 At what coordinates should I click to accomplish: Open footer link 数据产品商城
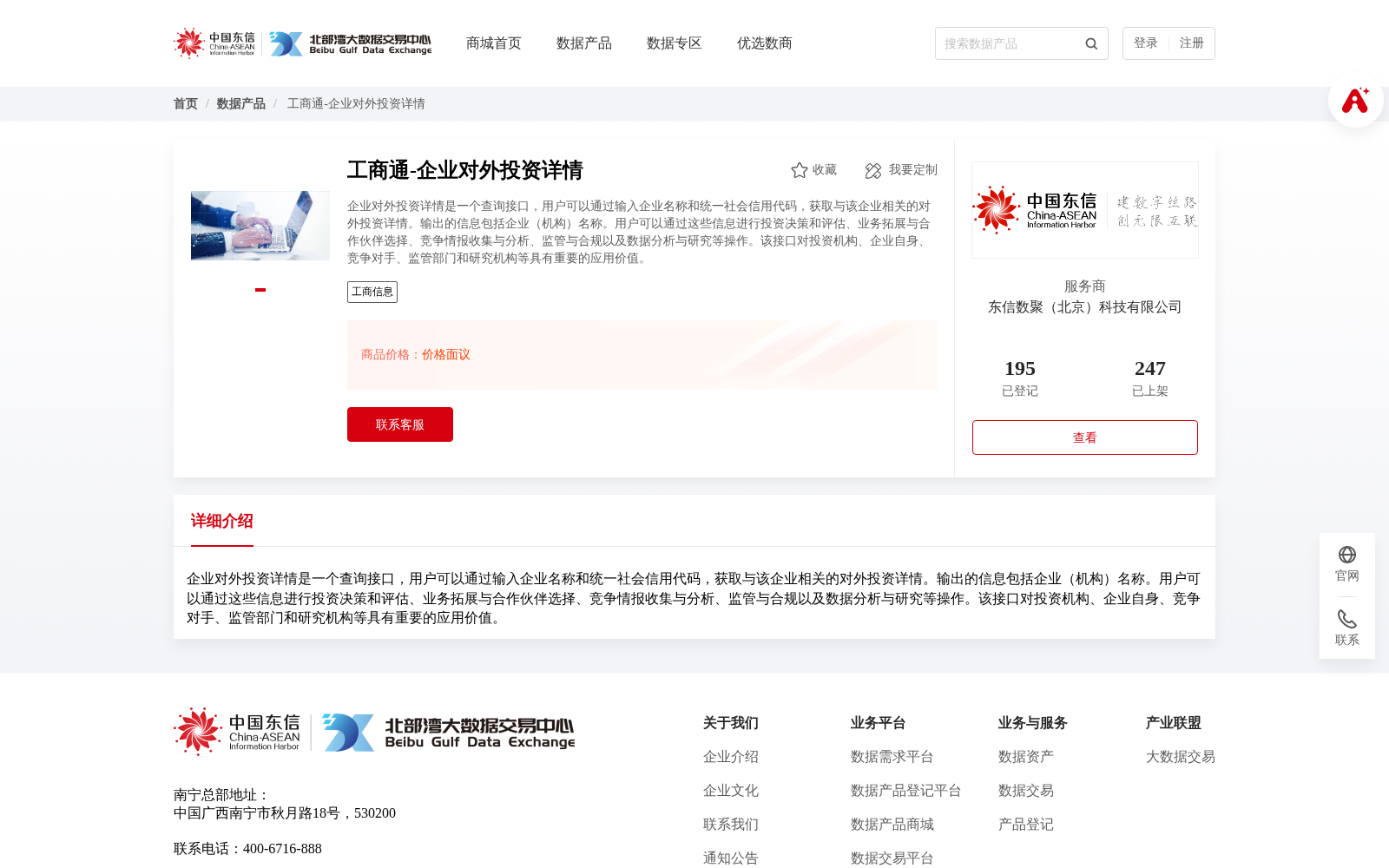click(x=892, y=825)
